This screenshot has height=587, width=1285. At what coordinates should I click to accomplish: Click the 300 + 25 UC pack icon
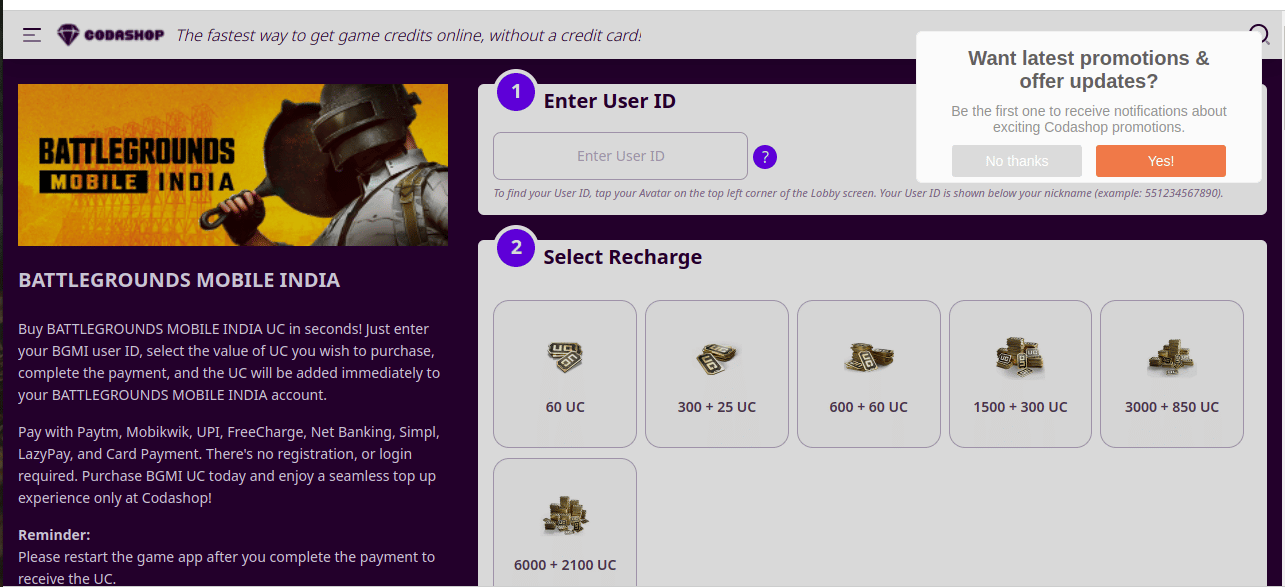point(716,356)
